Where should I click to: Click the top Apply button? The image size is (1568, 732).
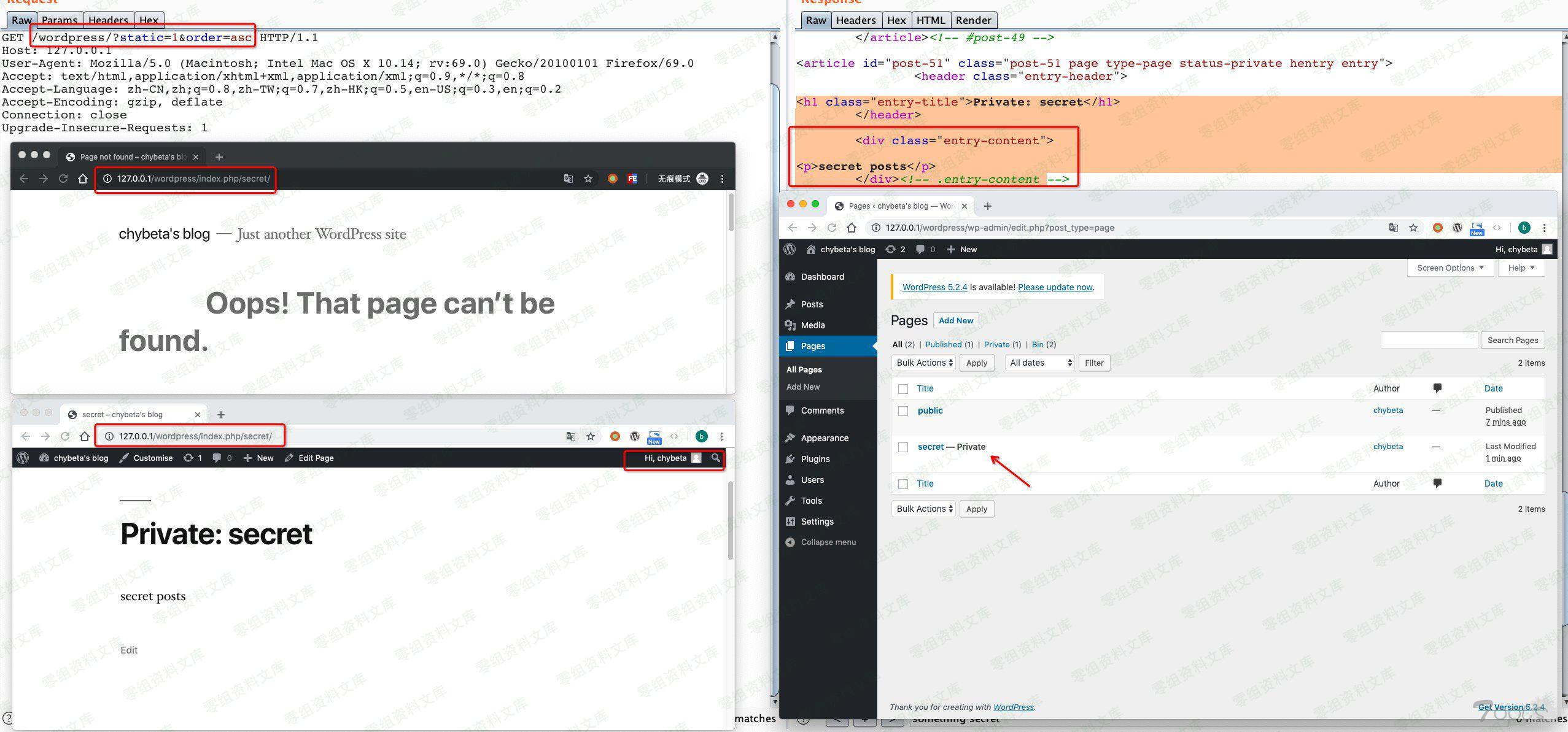[977, 363]
